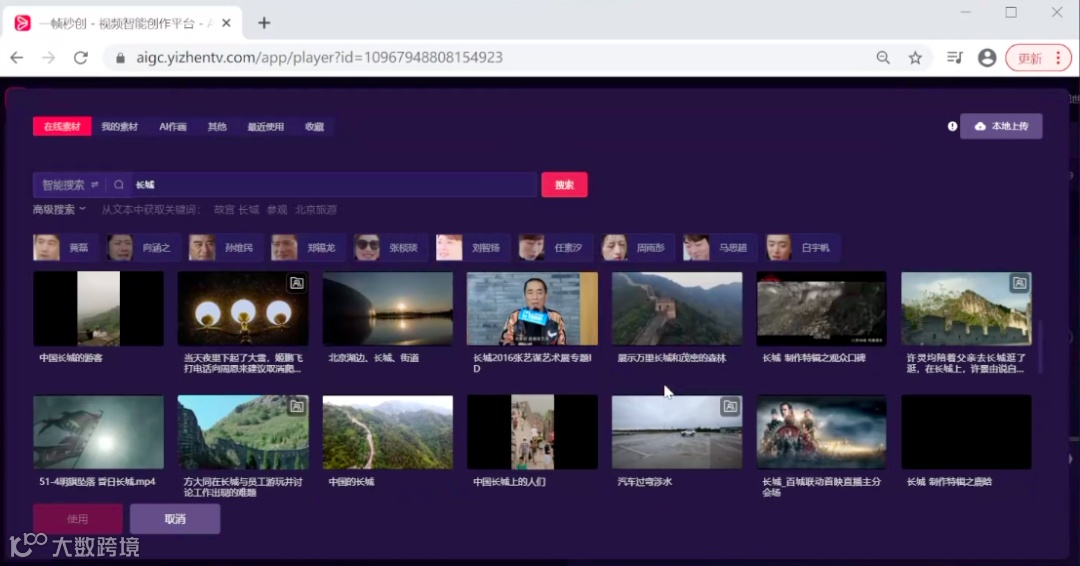1080x566 pixels.
Task: Filter by the person chip 白宇帆
Action: (802, 247)
